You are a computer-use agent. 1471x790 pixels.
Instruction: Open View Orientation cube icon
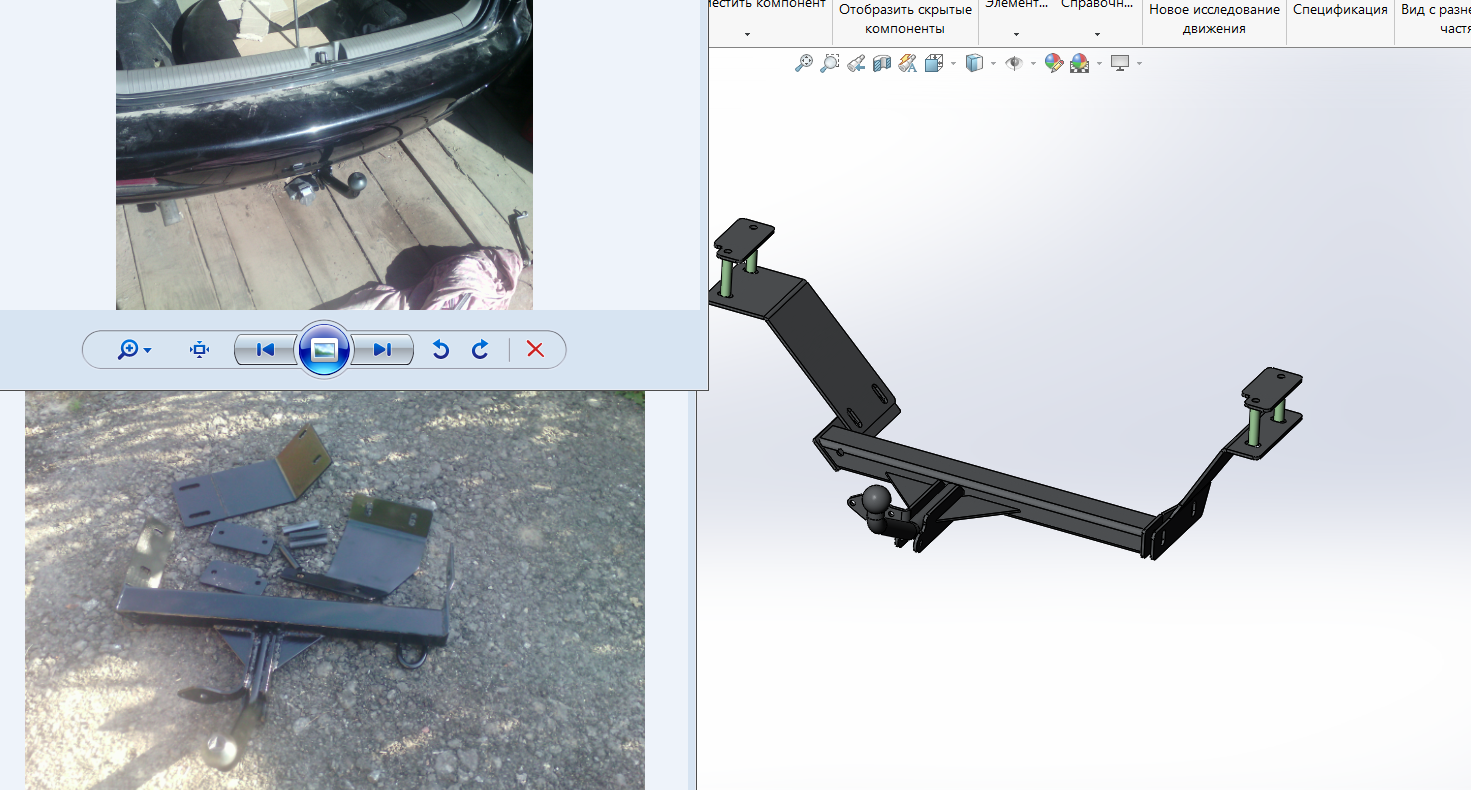(x=934, y=64)
